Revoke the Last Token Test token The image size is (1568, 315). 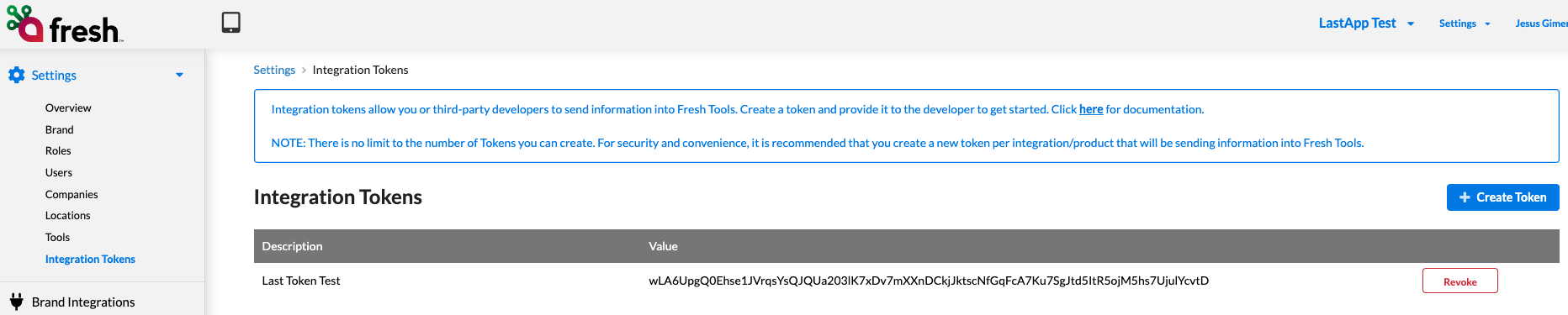tap(1459, 281)
